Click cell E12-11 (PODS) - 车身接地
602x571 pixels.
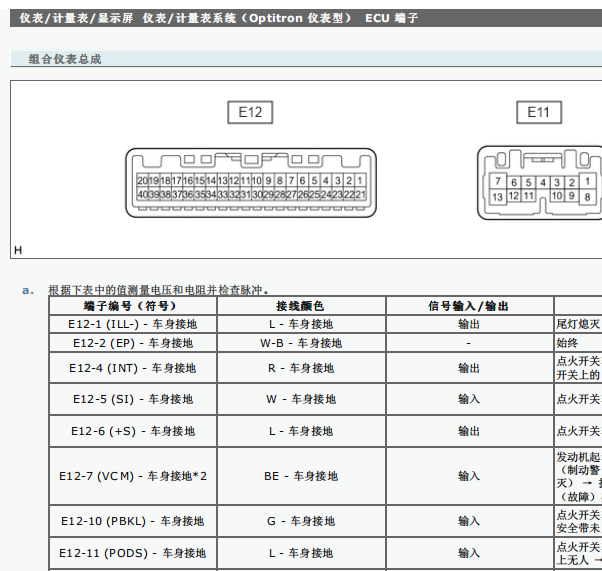[x=133, y=553]
